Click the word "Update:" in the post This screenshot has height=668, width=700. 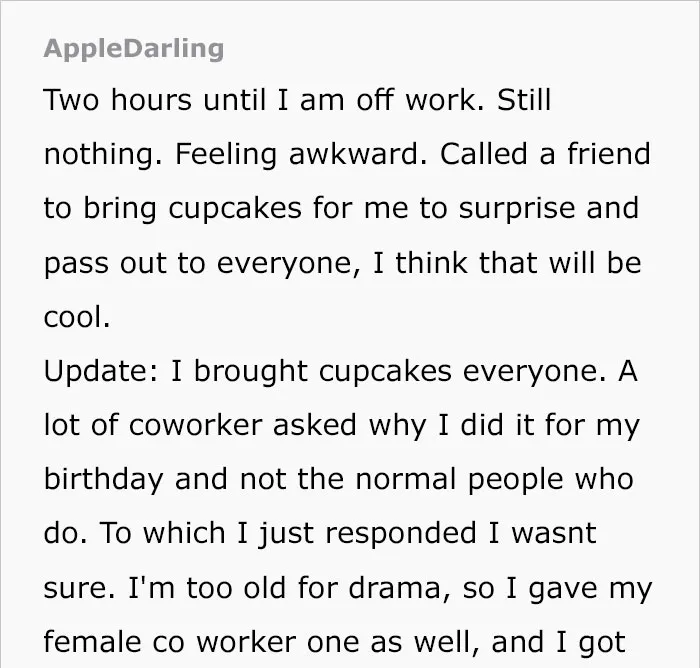(x=101, y=372)
